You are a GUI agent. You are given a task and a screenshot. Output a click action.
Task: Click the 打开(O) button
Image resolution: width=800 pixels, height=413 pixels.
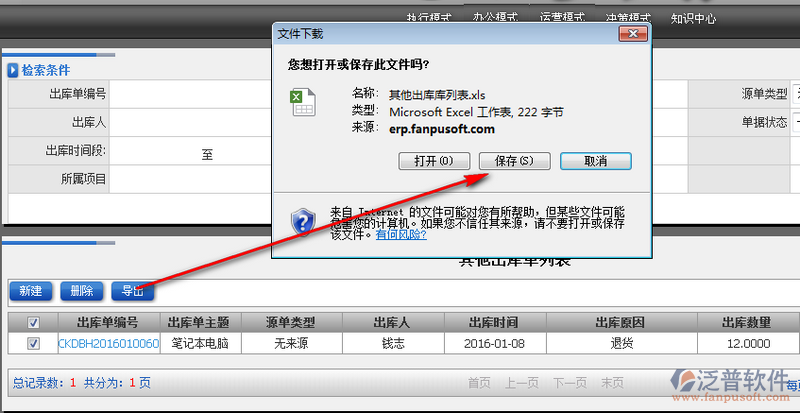tap(434, 161)
